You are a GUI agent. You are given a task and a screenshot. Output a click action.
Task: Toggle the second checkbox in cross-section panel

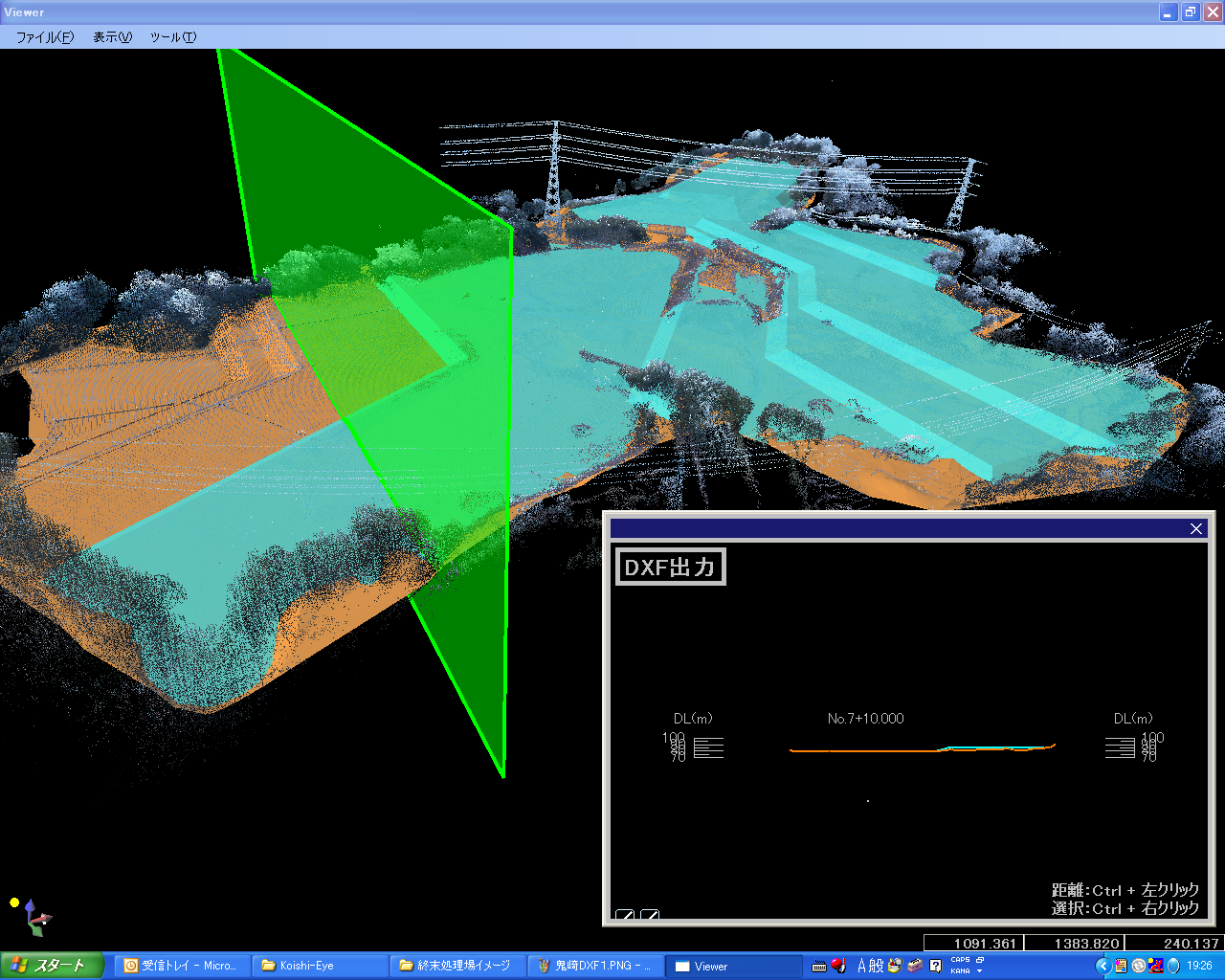pyautogui.click(x=649, y=916)
